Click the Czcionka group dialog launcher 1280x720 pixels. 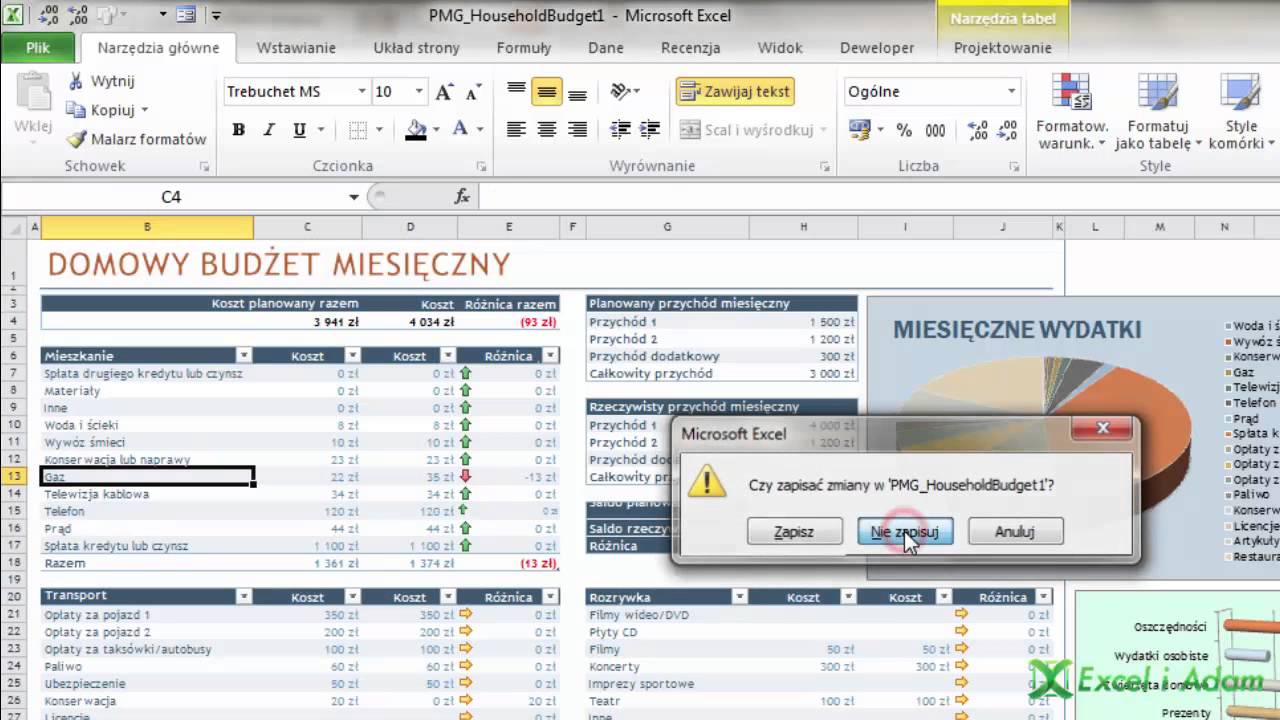coord(481,167)
